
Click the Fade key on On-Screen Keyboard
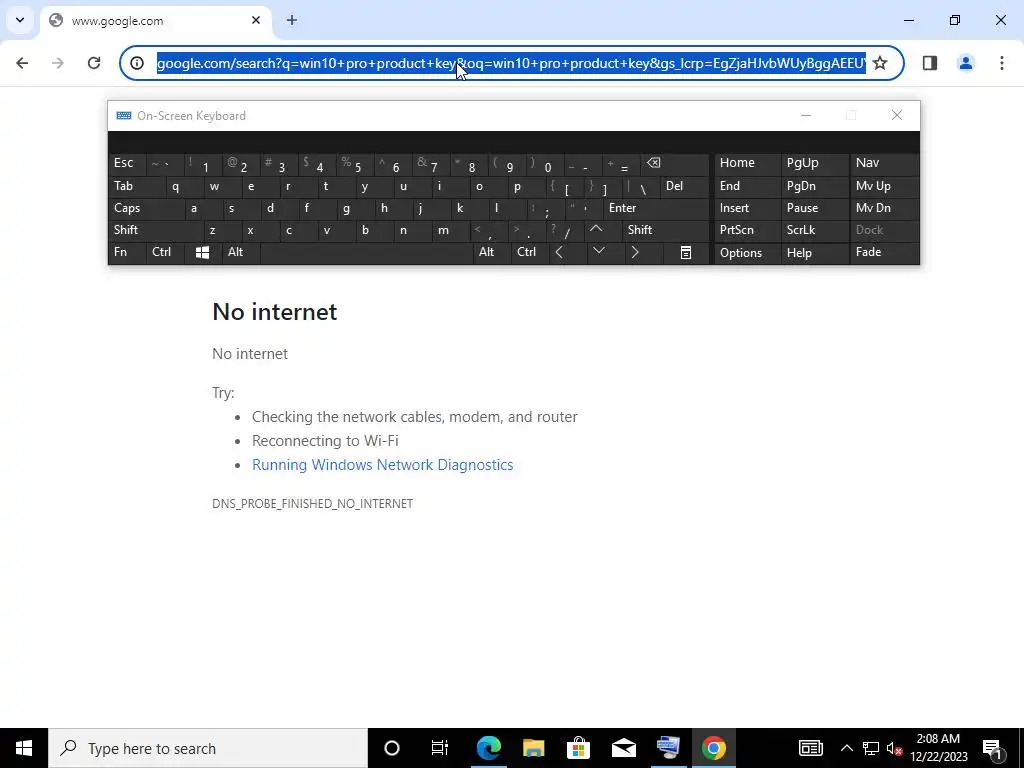pyautogui.click(x=884, y=253)
